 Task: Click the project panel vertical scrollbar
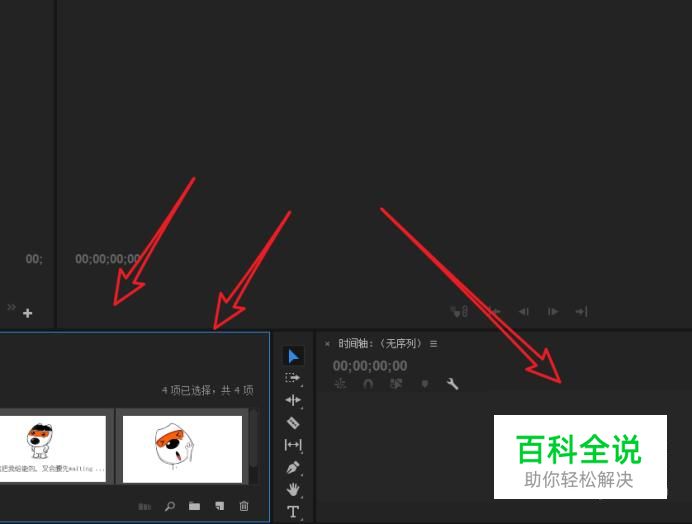[x=254, y=446]
